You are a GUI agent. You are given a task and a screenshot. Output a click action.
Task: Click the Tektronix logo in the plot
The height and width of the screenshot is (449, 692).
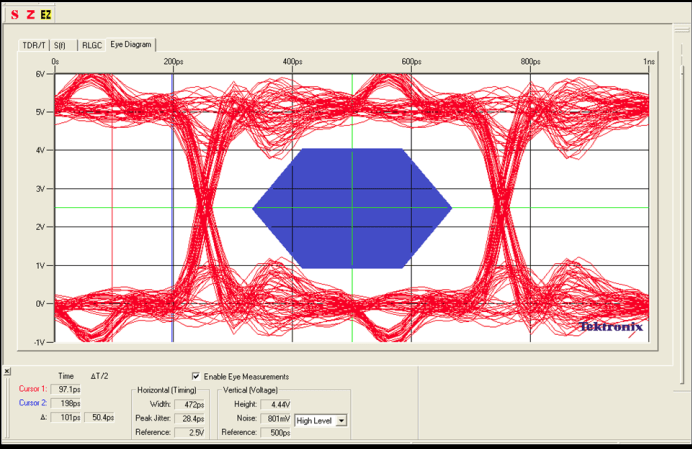[x=611, y=327]
